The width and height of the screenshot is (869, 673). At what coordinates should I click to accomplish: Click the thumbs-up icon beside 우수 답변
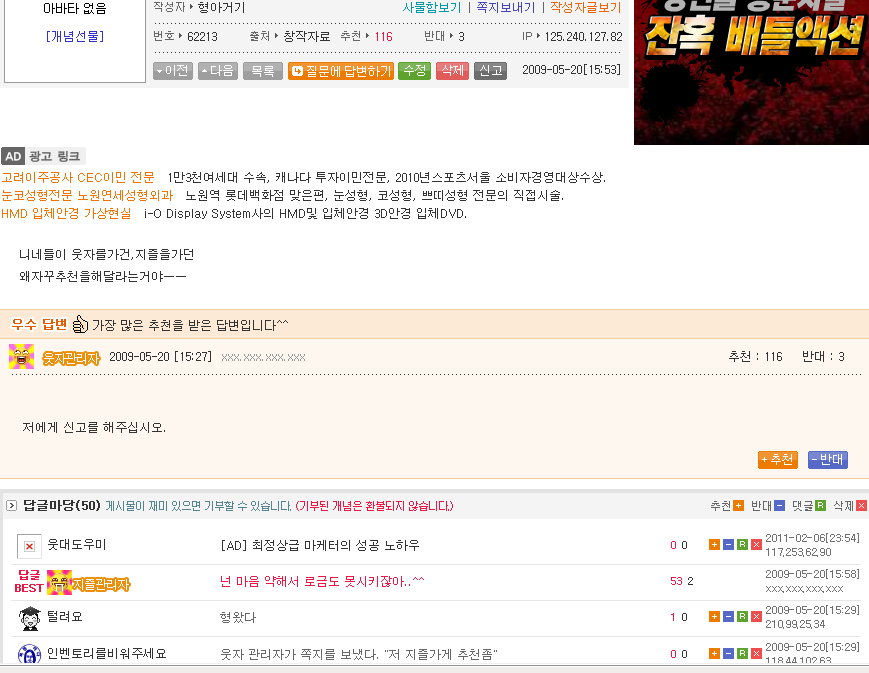pyautogui.click(x=80, y=324)
